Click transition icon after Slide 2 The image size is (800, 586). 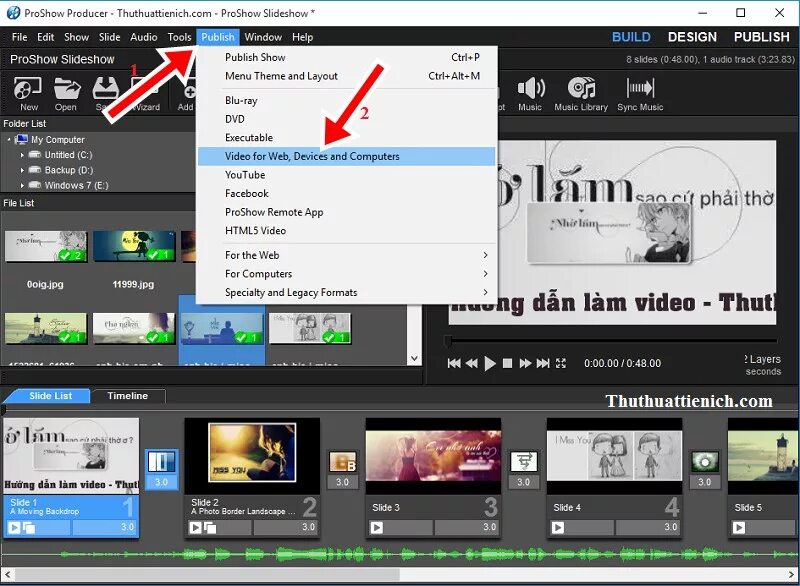[x=342, y=462]
